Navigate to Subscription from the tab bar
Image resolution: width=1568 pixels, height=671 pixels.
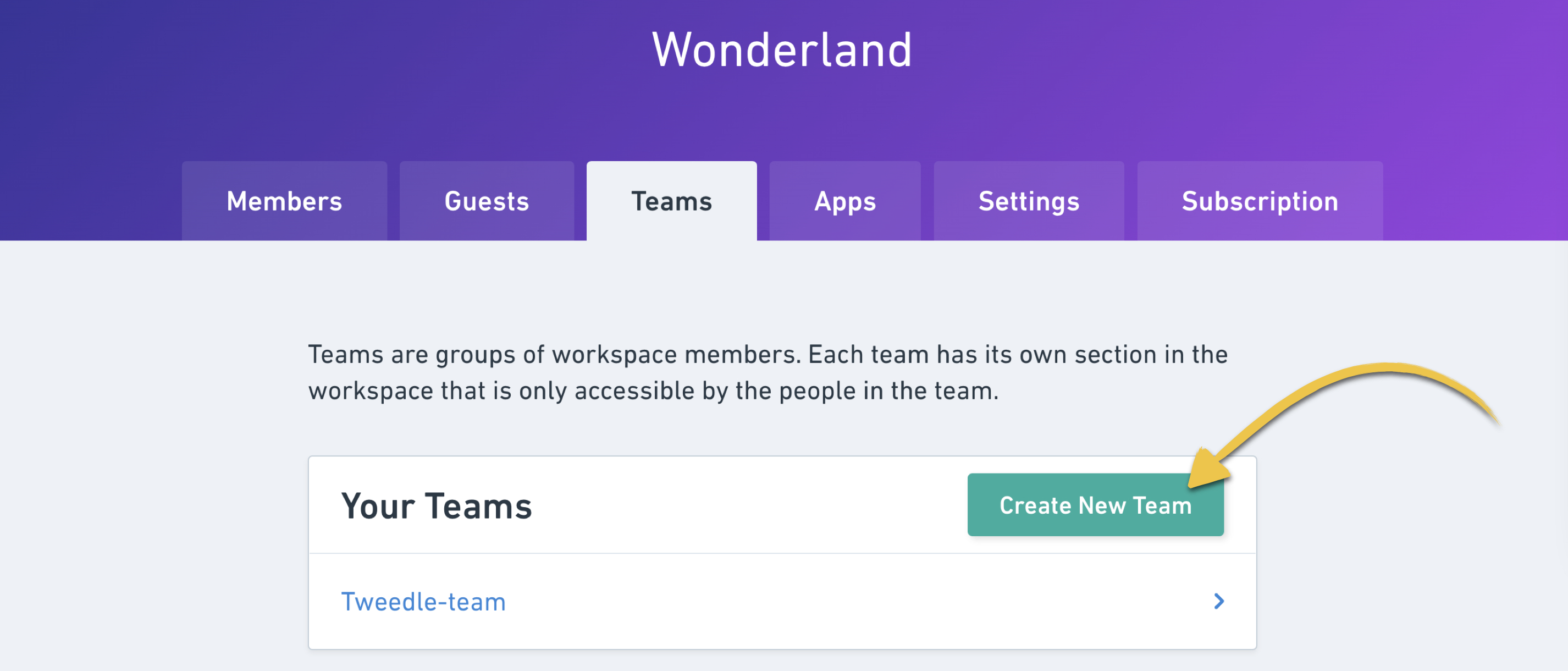click(1260, 201)
